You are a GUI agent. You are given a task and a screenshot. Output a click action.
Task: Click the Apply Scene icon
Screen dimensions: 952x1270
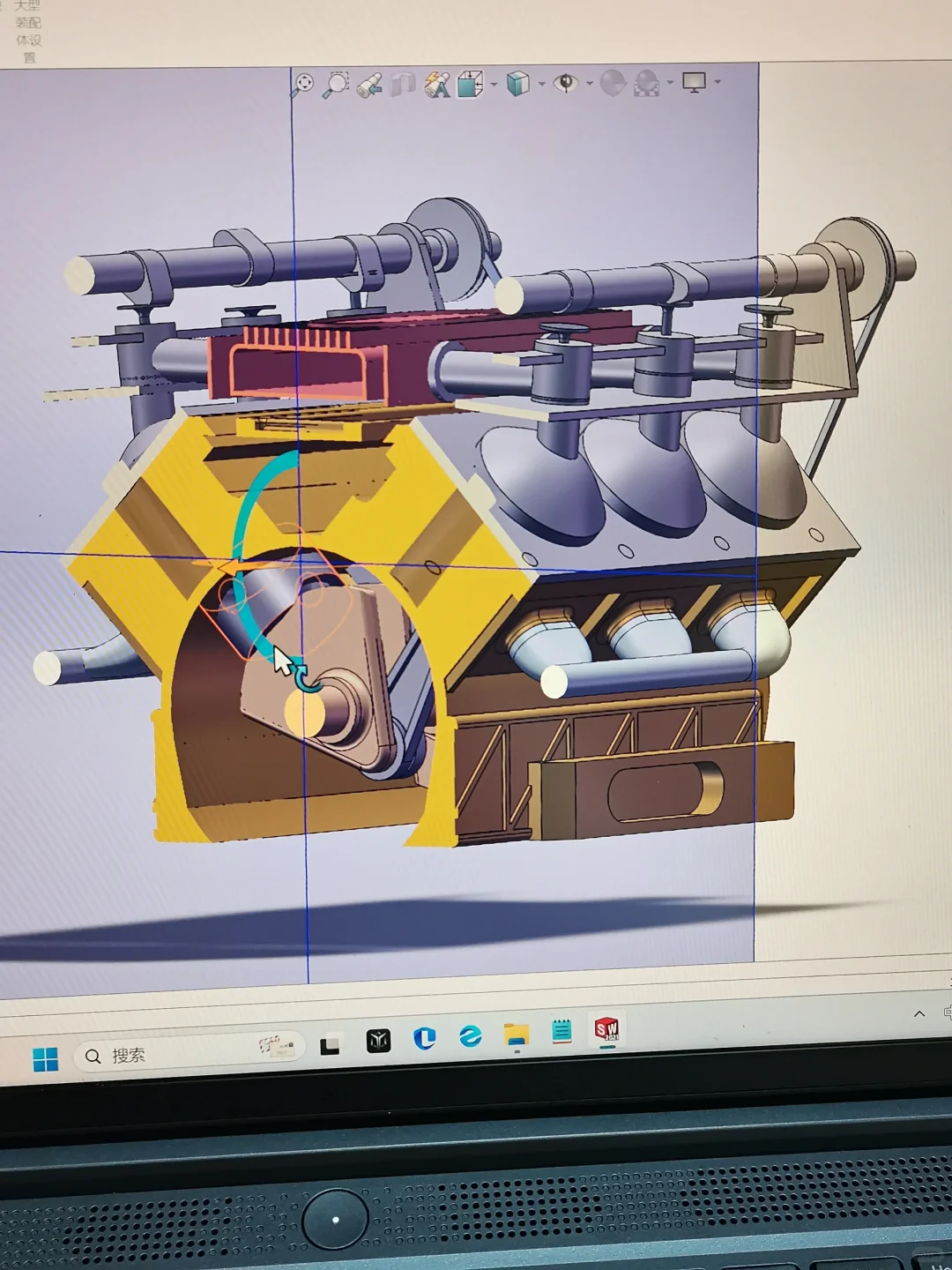(x=647, y=83)
